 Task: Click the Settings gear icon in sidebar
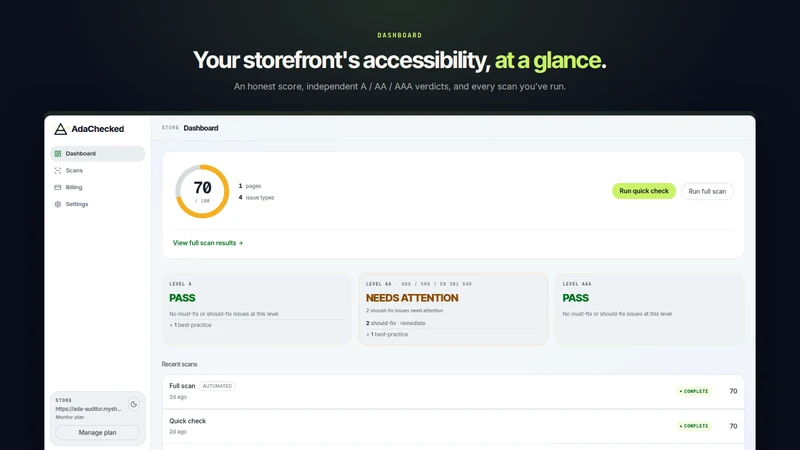(58, 204)
